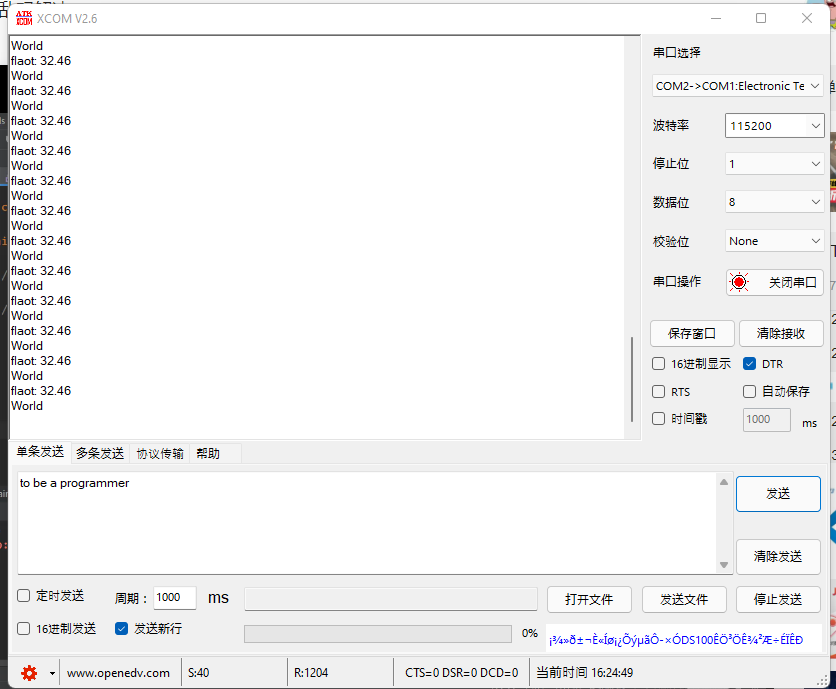The height and width of the screenshot is (689, 836).
Task: Open the parity None dropdown
Action: coord(774,241)
